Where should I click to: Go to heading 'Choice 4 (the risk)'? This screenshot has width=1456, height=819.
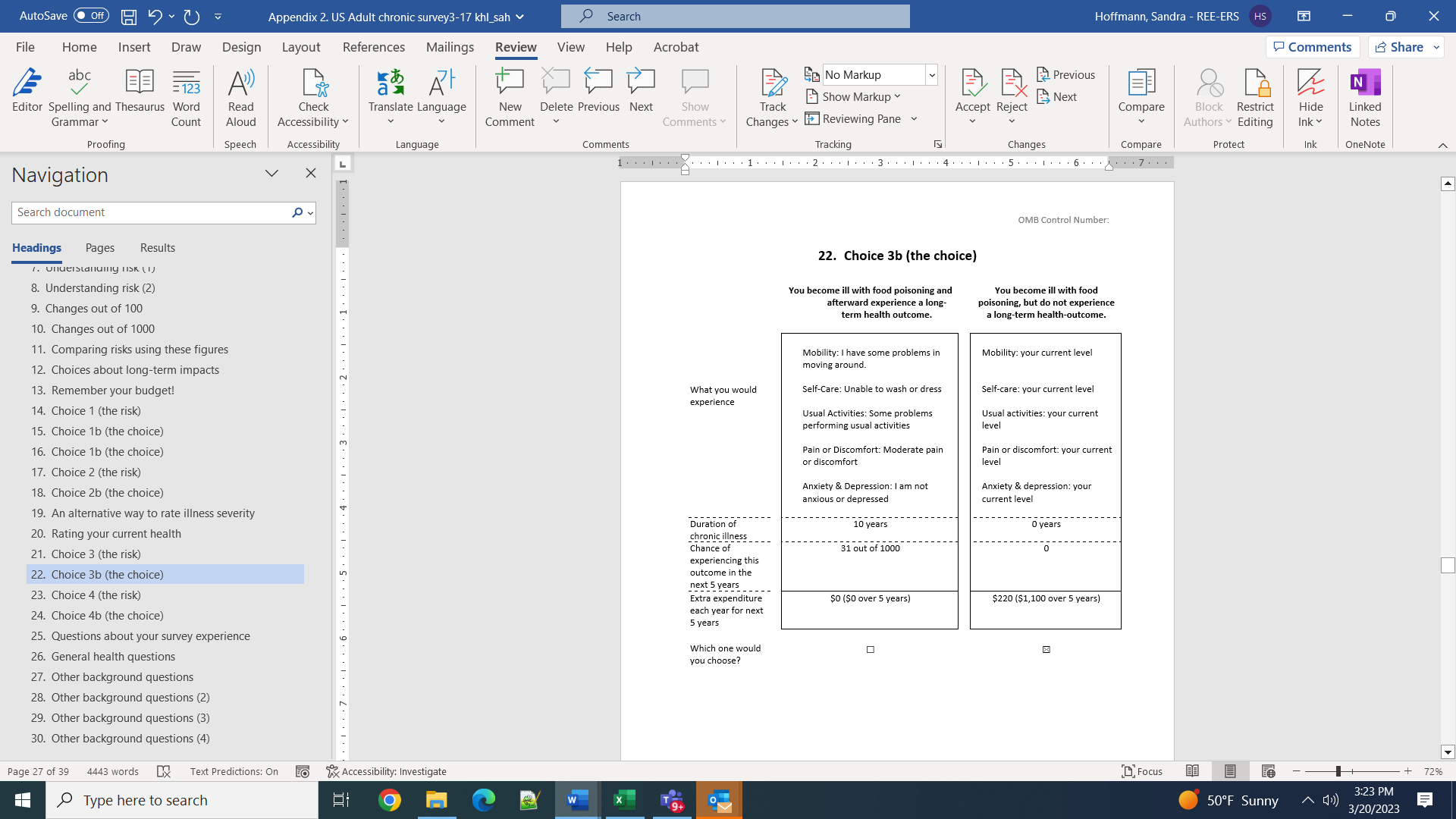pyautogui.click(x=96, y=595)
